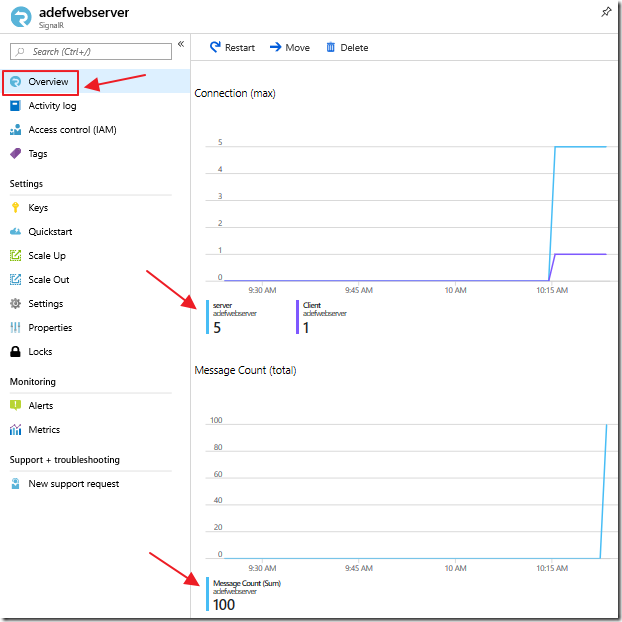622x622 pixels.
Task: Focus the Search (Ctrl+/) box
Action: click(x=91, y=52)
